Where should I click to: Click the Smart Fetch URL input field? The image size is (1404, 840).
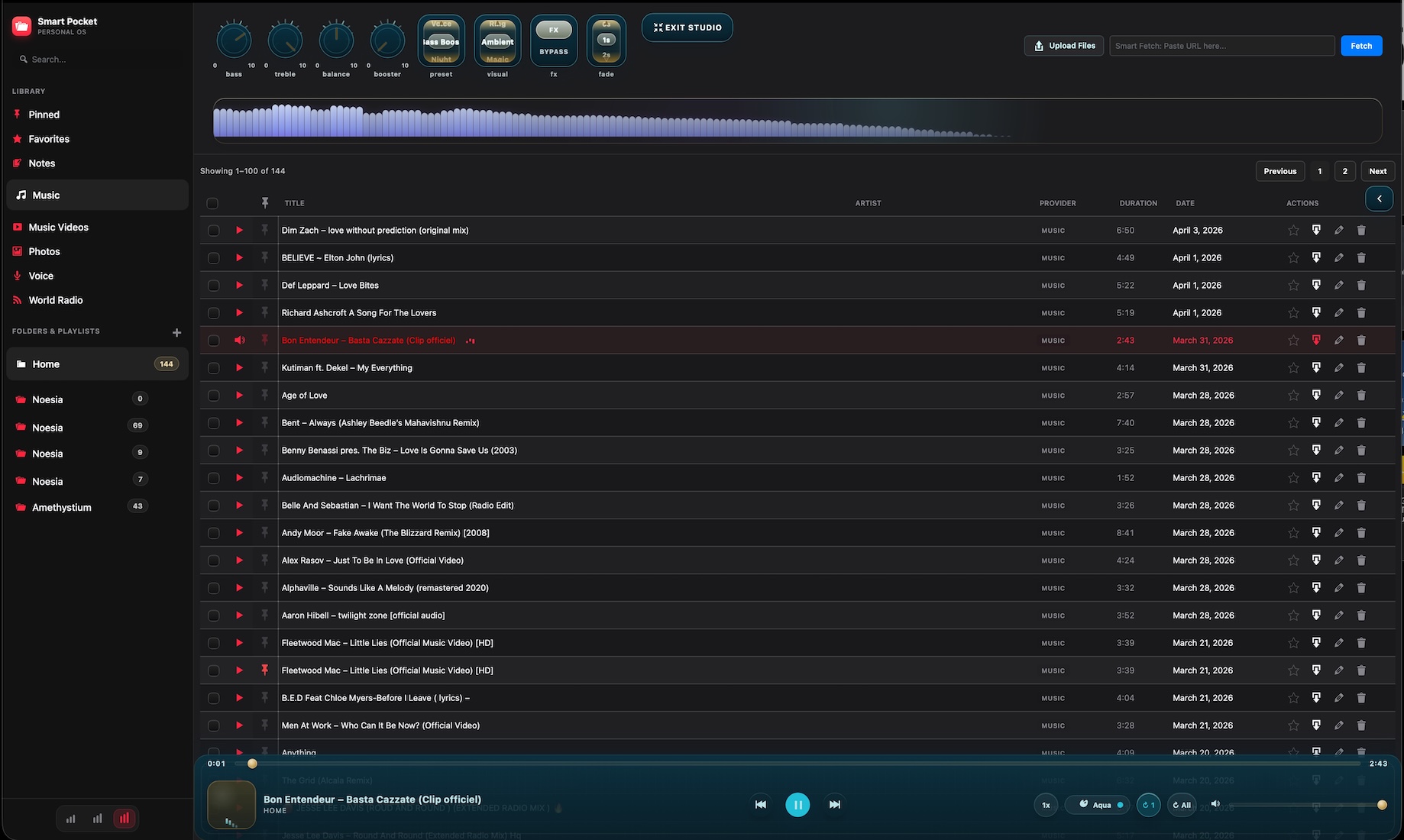(x=1222, y=46)
